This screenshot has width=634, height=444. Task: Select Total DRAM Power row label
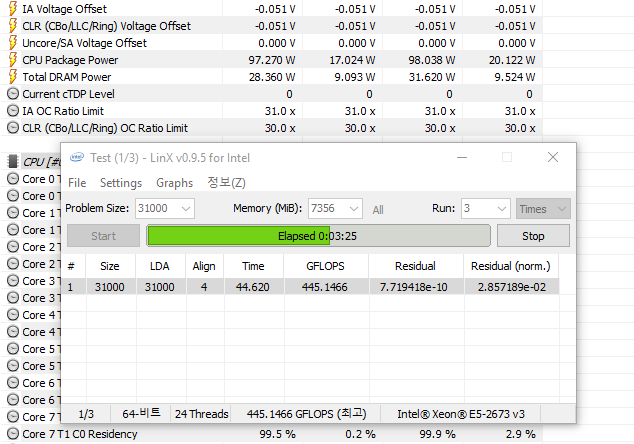(67, 77)
